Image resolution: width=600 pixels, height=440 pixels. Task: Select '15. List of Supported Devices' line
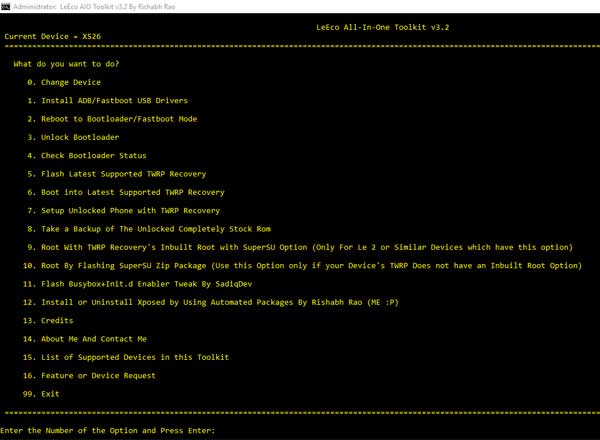click(126, 357)
